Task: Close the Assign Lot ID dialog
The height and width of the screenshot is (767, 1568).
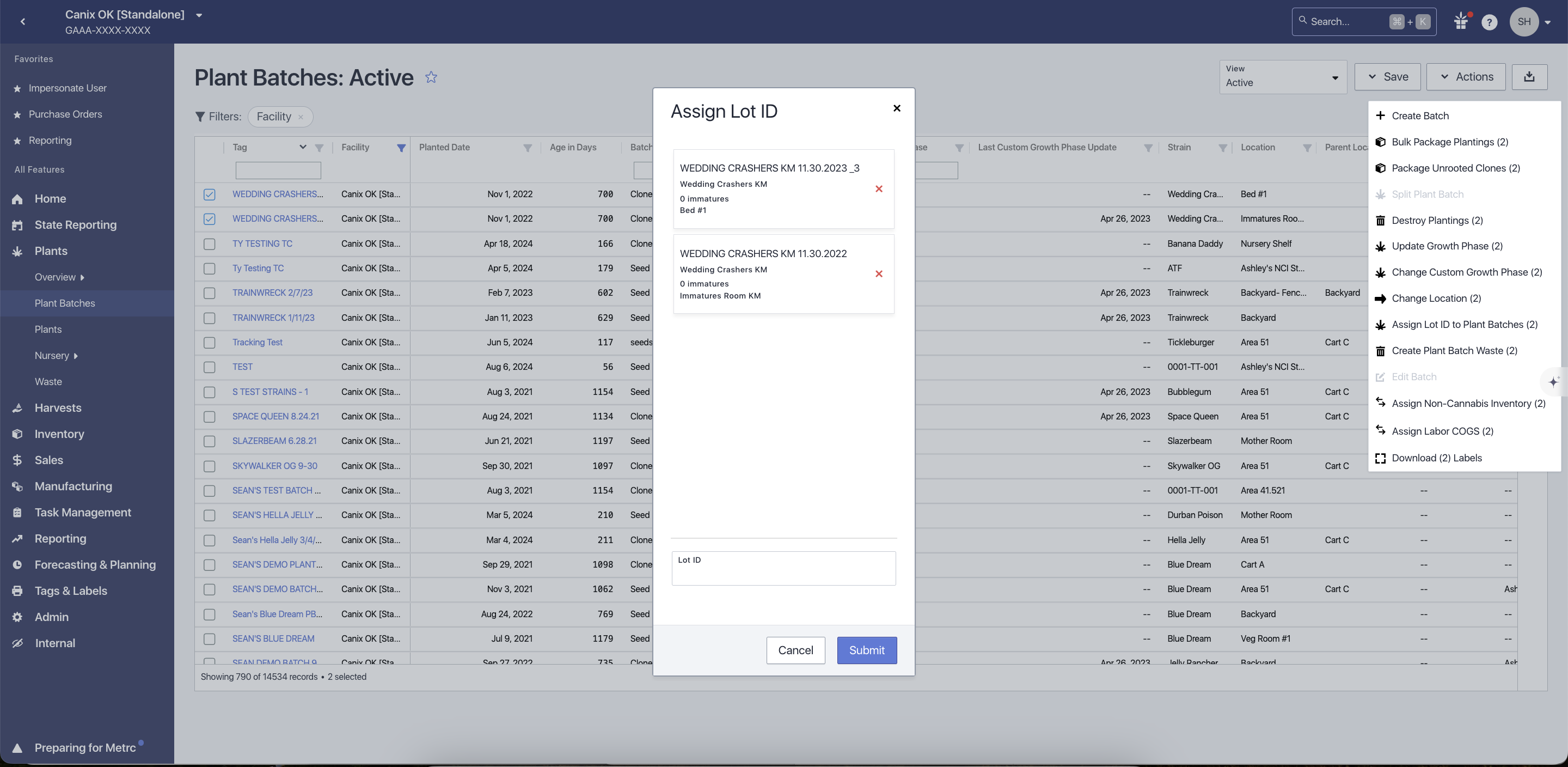Action: pos(896,108)
